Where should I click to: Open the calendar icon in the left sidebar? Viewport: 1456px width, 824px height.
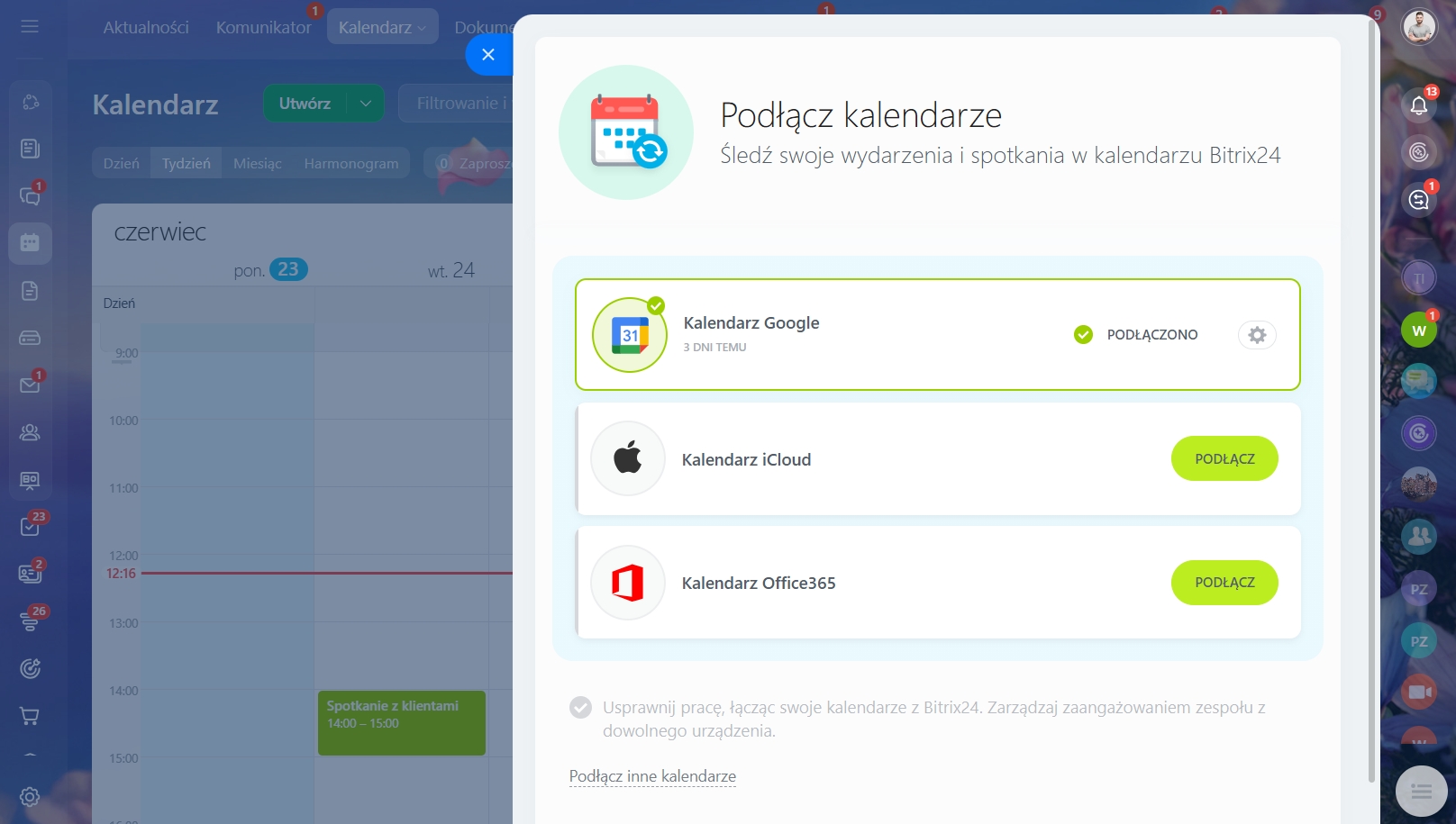pyautogui.click(x=30, y=243)
